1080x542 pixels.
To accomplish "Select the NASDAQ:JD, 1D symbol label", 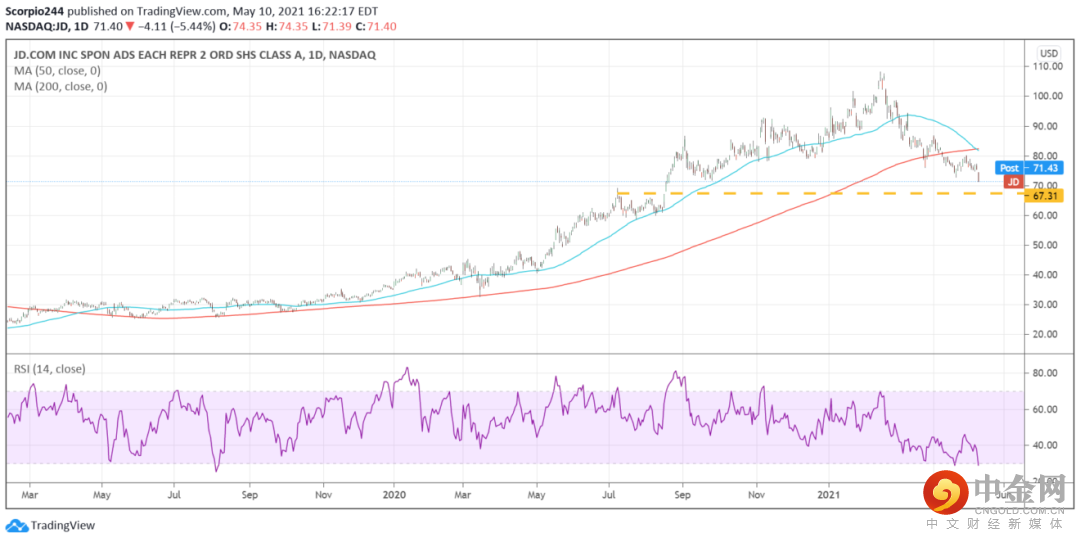I will [x=47, y=26].
